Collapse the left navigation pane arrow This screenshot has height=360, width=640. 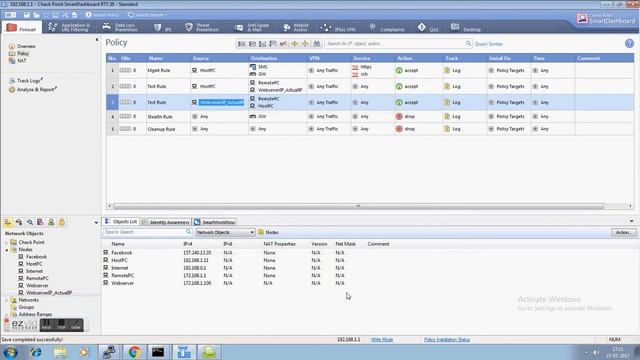pos(97,40)
